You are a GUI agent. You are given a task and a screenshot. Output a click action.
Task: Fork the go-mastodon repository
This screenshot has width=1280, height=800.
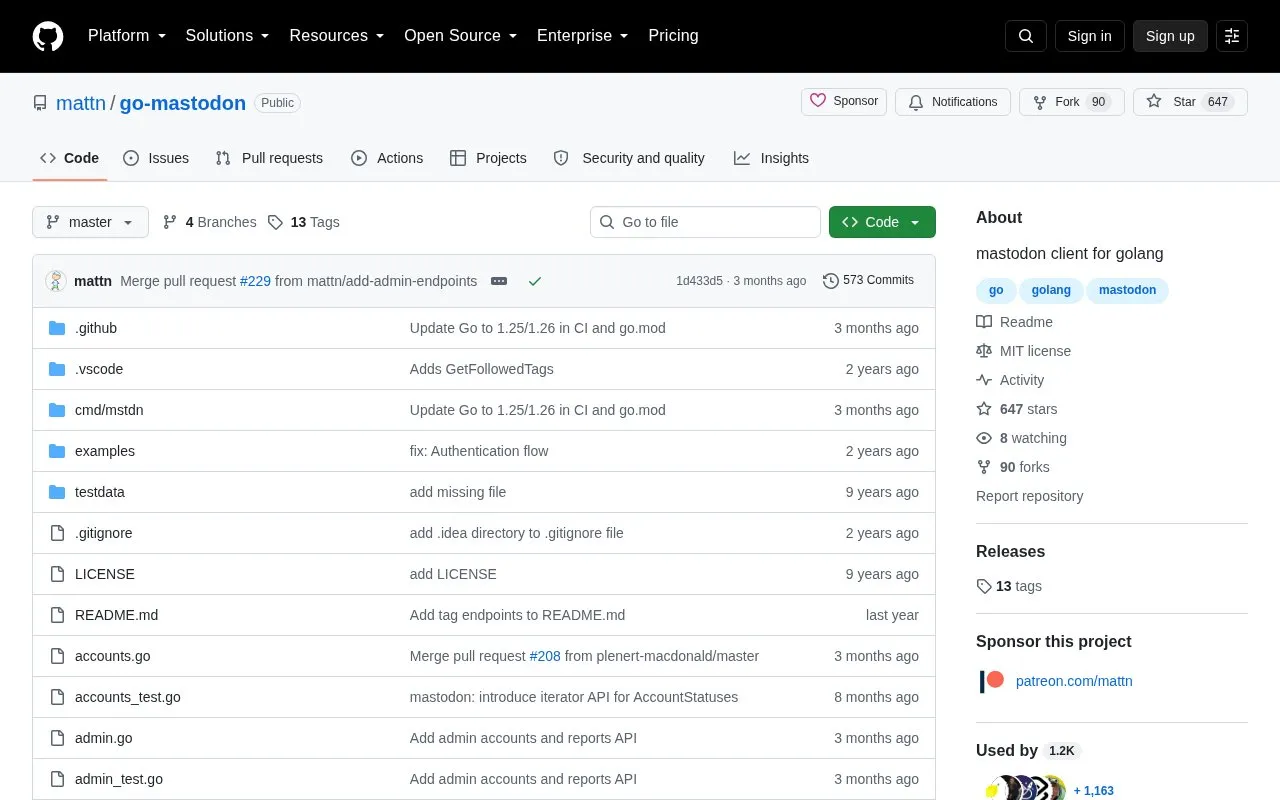1072,102
